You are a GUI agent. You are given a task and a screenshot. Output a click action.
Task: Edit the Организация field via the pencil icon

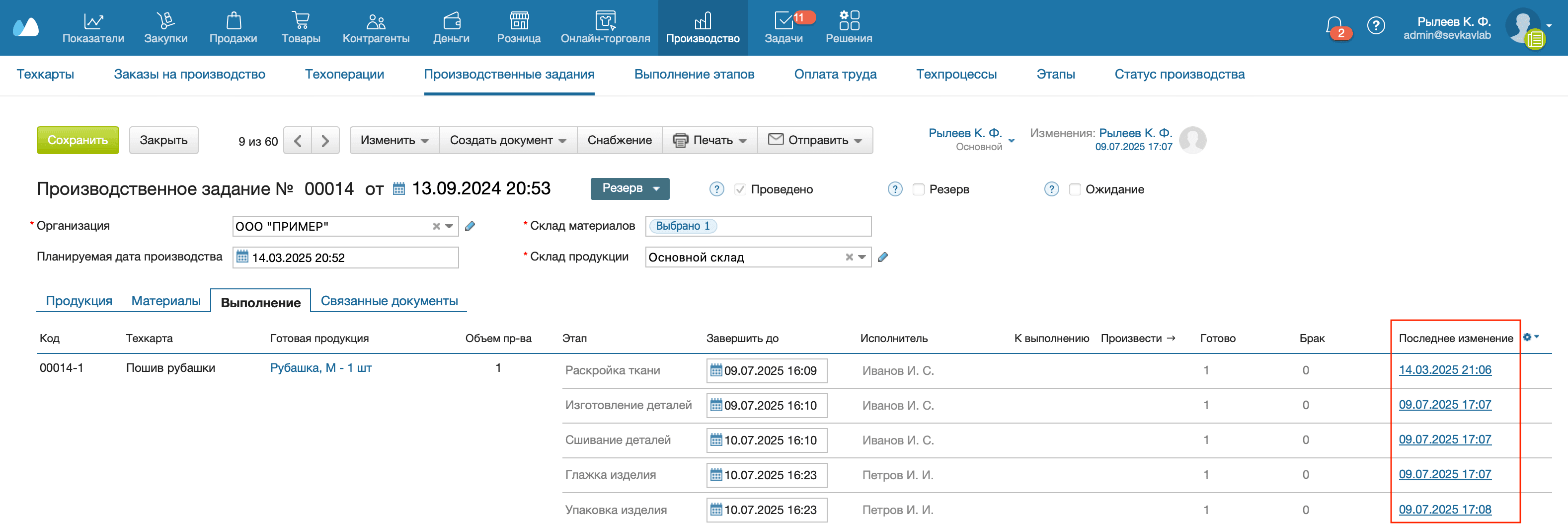point(470,225)
